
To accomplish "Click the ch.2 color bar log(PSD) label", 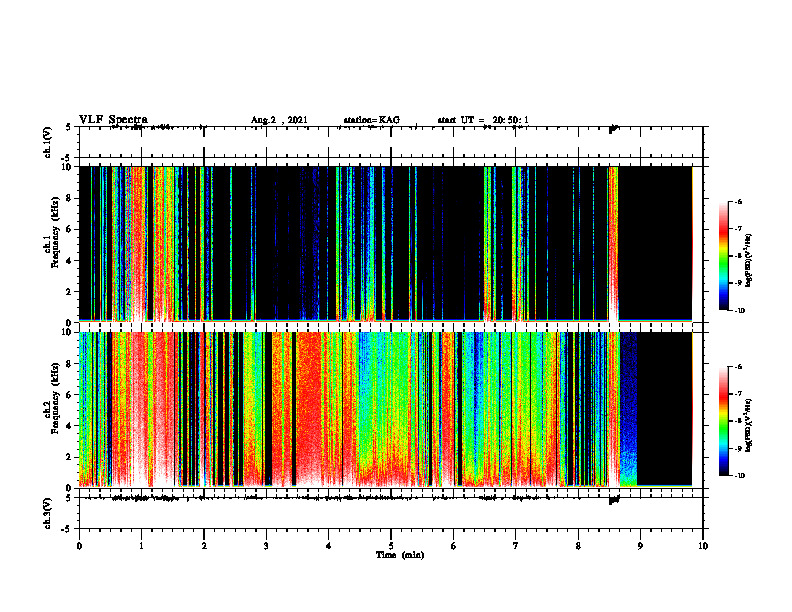I will pyautogui.click(x=749, y=425).
